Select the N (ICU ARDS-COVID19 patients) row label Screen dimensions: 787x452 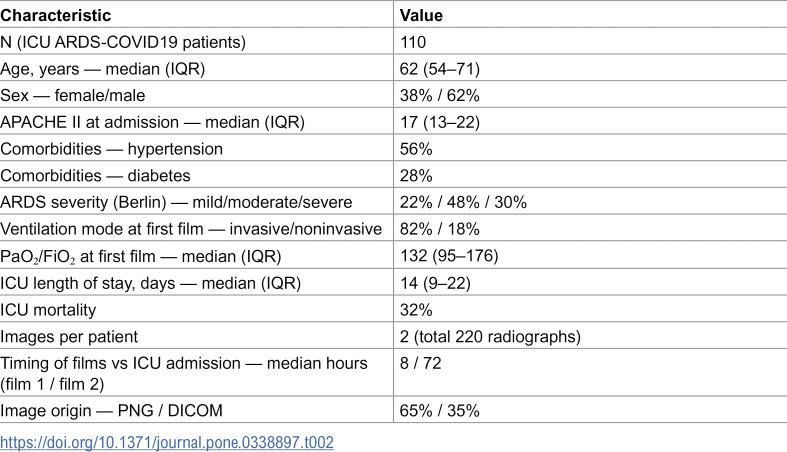[123, 42]
